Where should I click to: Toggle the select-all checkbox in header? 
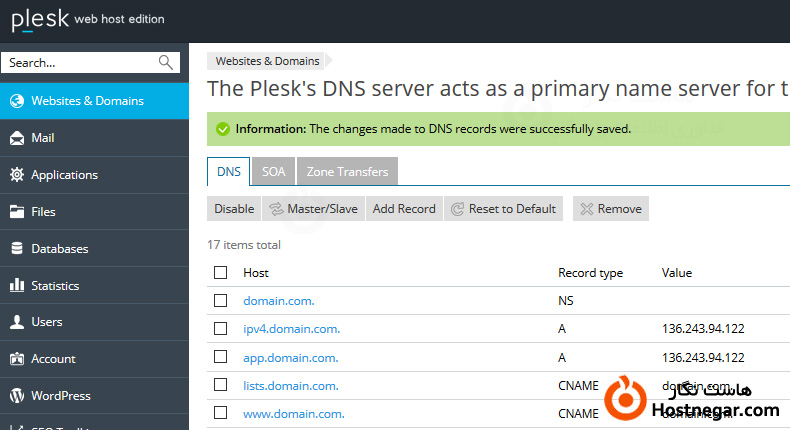coord(221,272)
